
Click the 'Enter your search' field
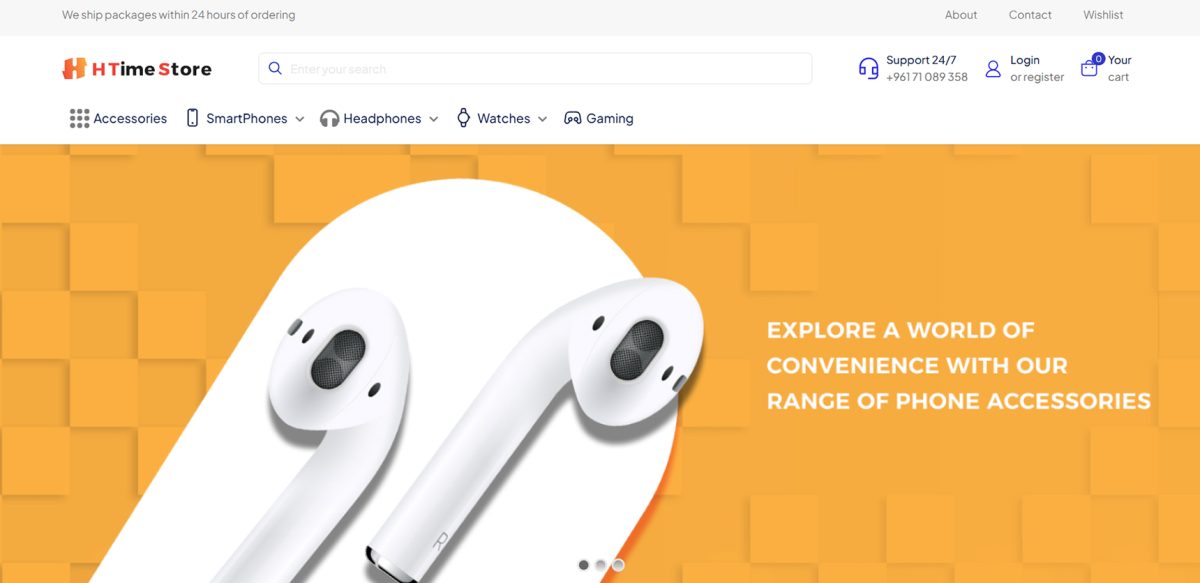[x=535, y=69]
